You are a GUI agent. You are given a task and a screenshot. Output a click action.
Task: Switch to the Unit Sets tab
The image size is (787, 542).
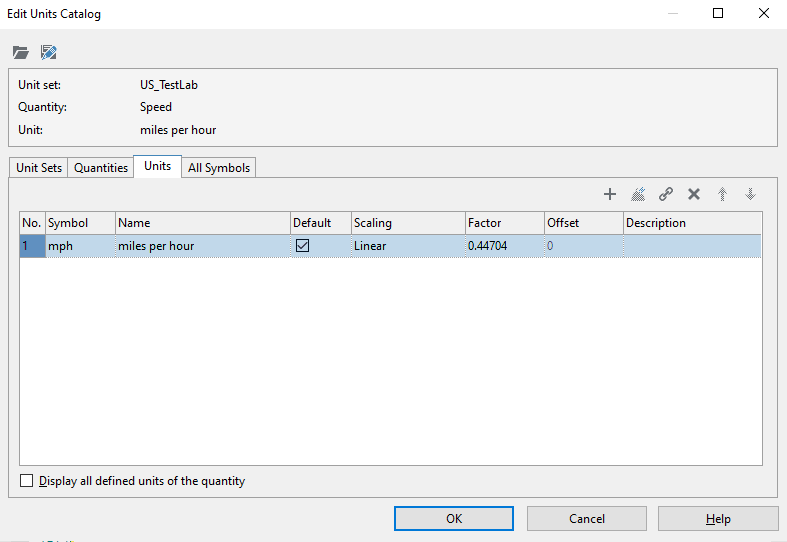[x=39, y=168]
